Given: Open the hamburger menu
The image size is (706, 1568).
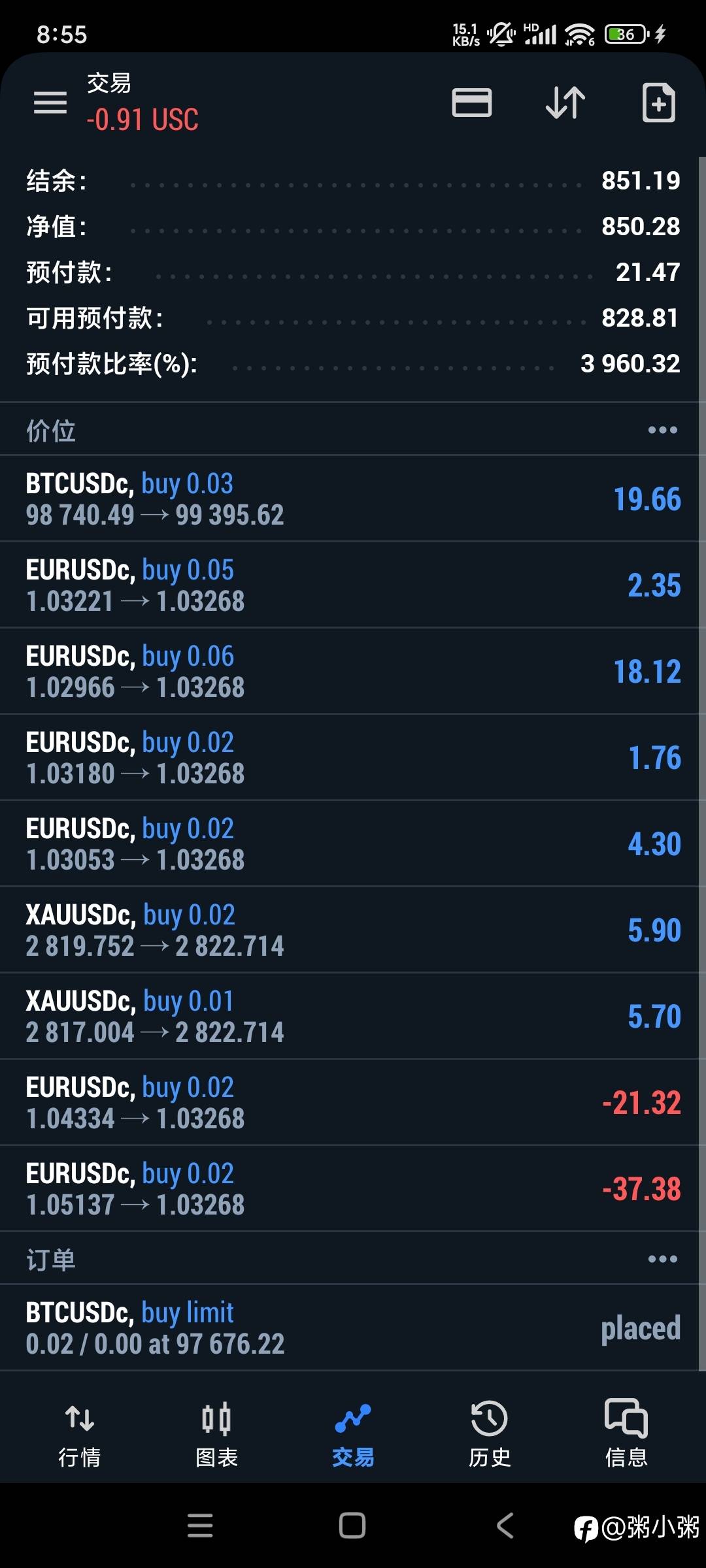Looking at the screenshot, I should pos(50,103).
